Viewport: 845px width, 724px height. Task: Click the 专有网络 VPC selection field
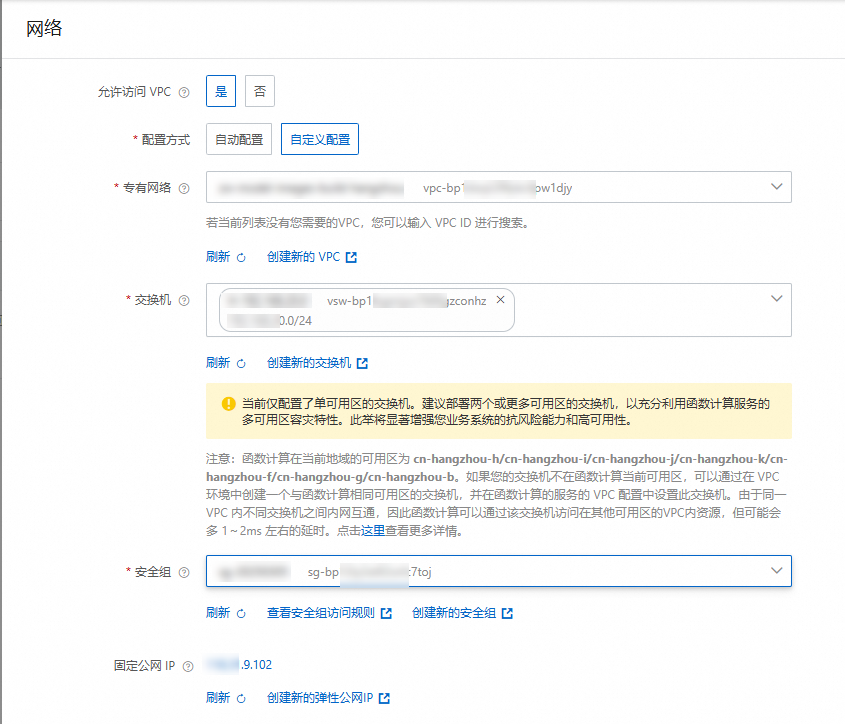(x=498, y=187)
